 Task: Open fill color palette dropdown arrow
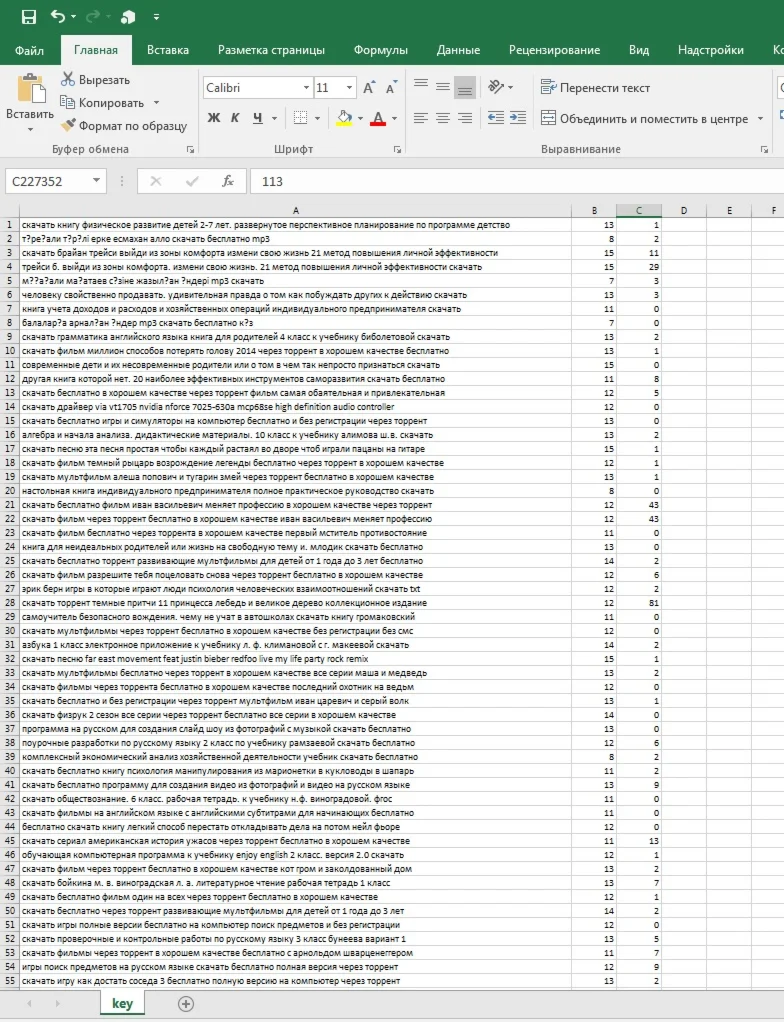point(360,119)
